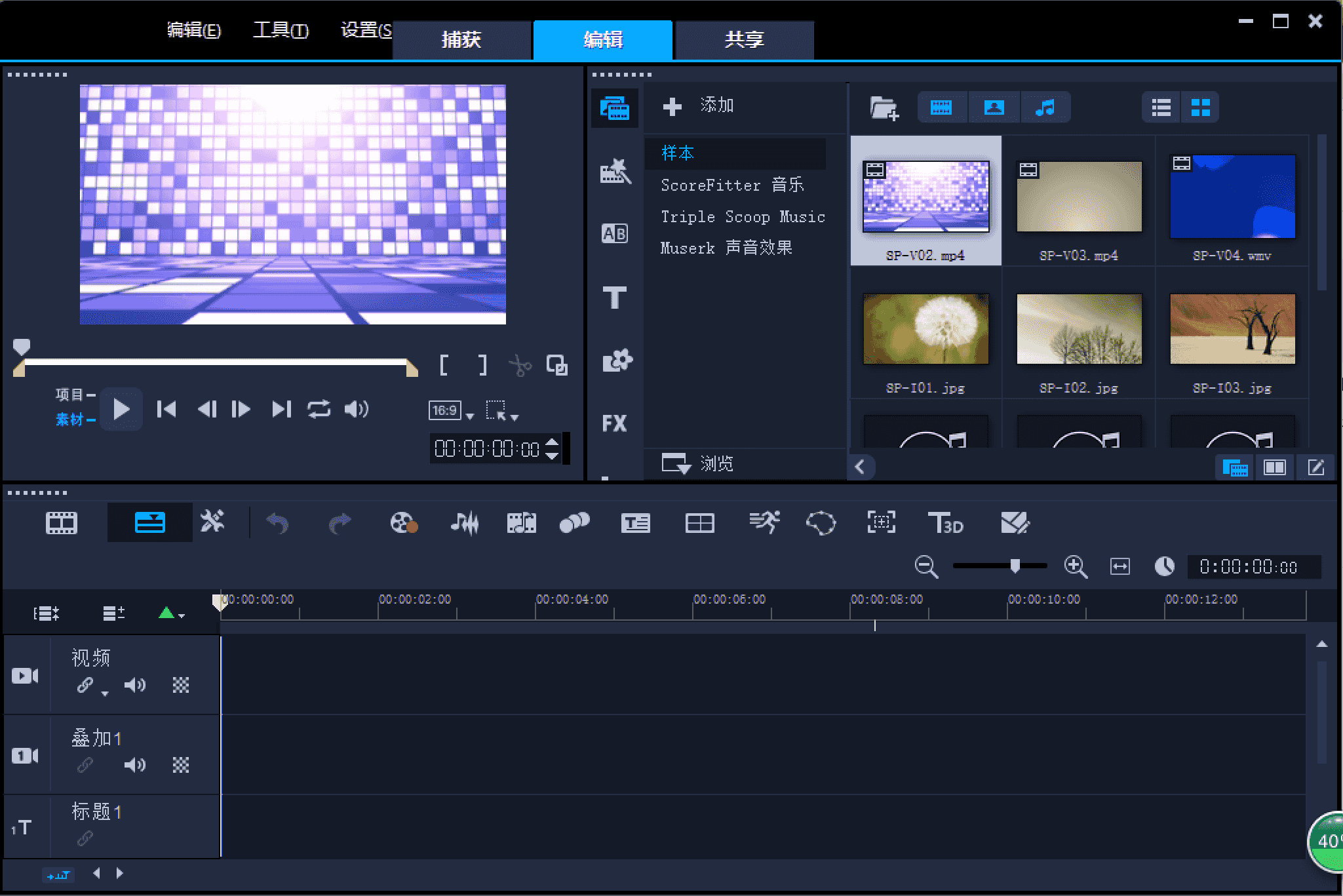
Task: Click the Record/Capture option film-reel icon
Action: (x=403, y=523)
